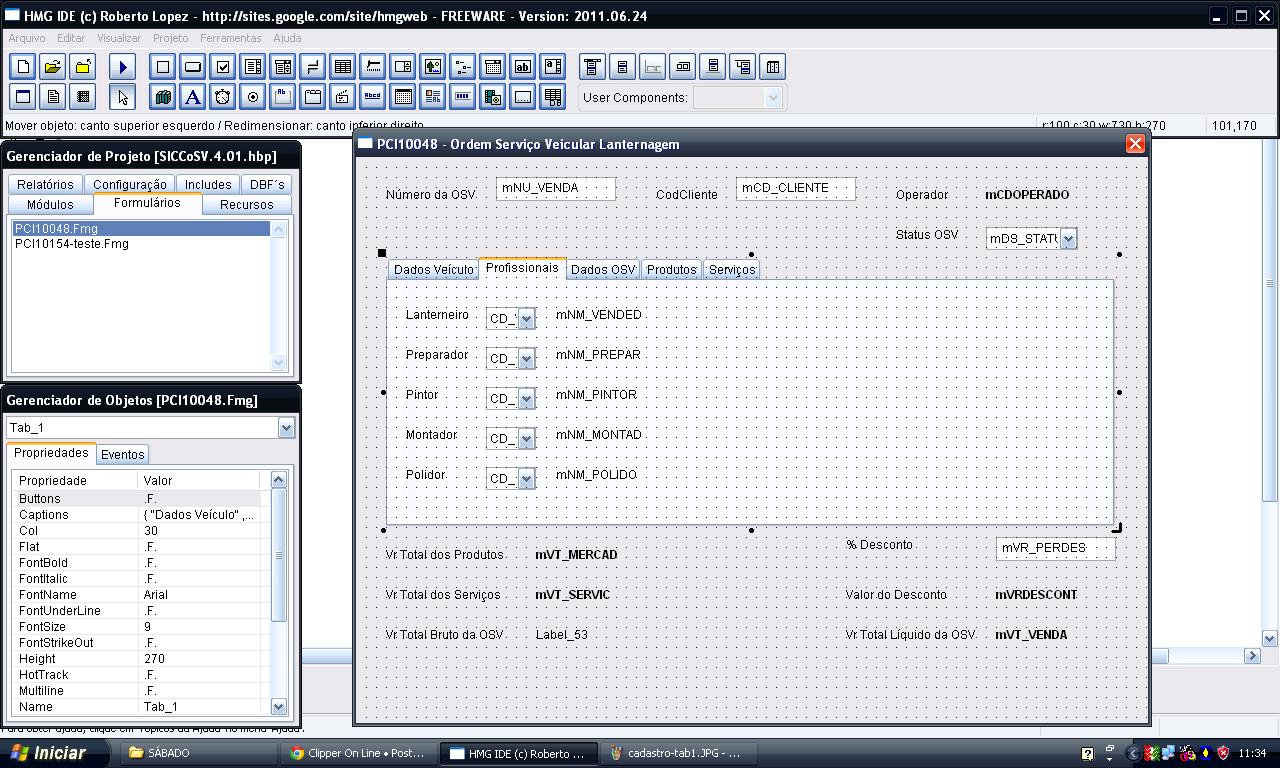Click the New project icon in toolbar
The width and height of the screenshot is (1280, 768).
tap(23, 67)
